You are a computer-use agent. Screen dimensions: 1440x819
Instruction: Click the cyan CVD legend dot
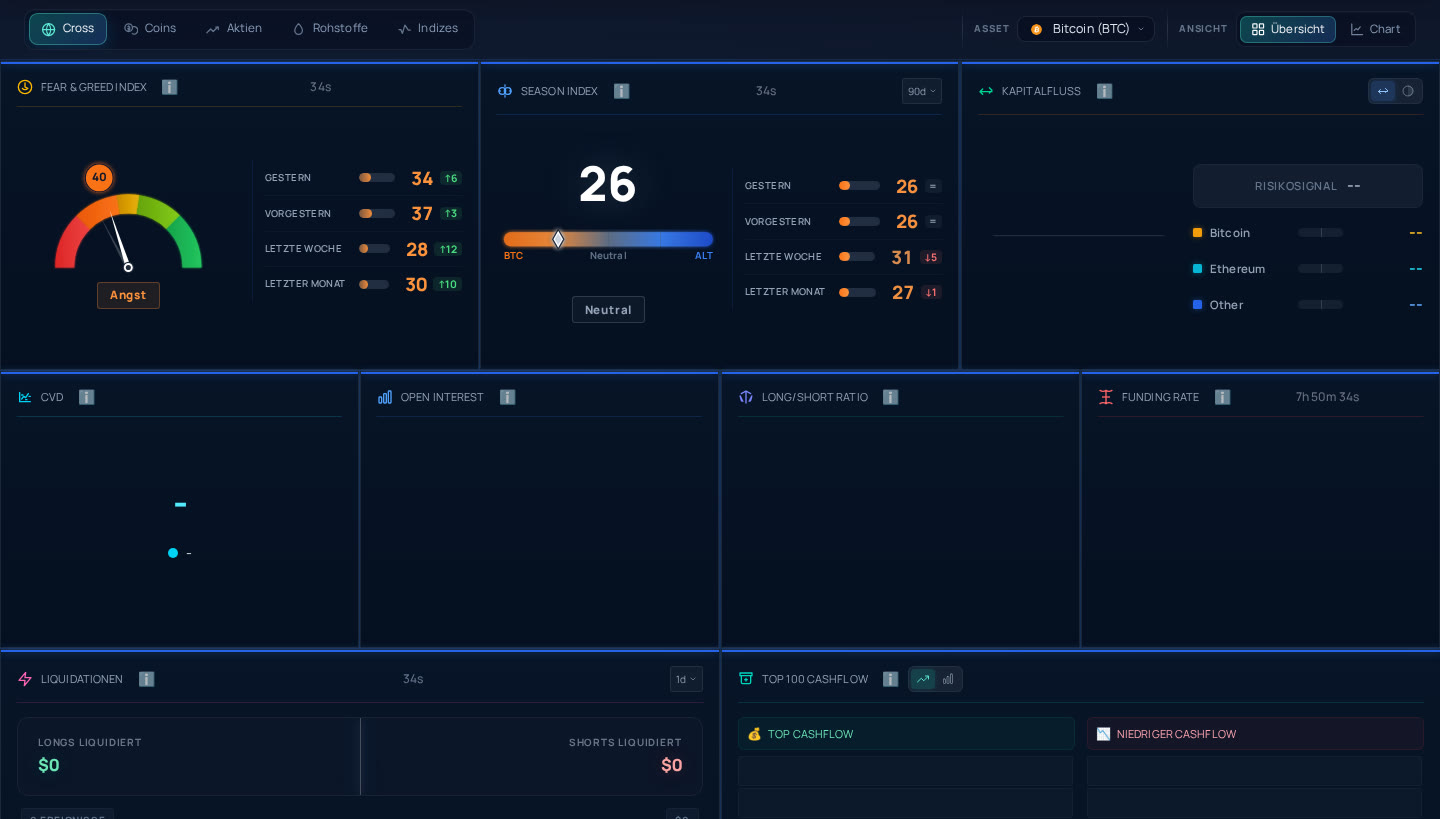173,553
